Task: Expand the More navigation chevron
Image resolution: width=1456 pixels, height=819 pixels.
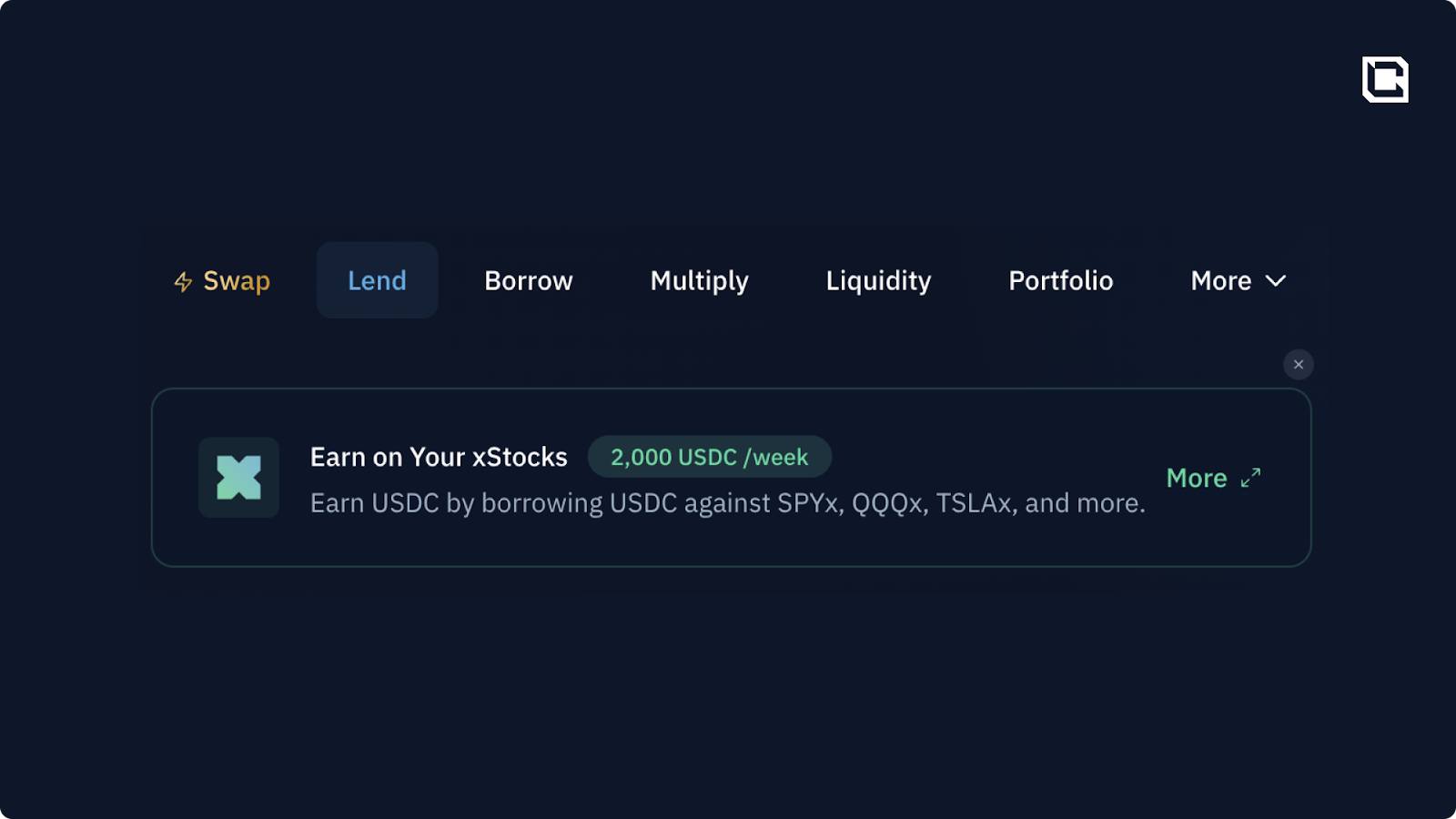Action: 1276,281
